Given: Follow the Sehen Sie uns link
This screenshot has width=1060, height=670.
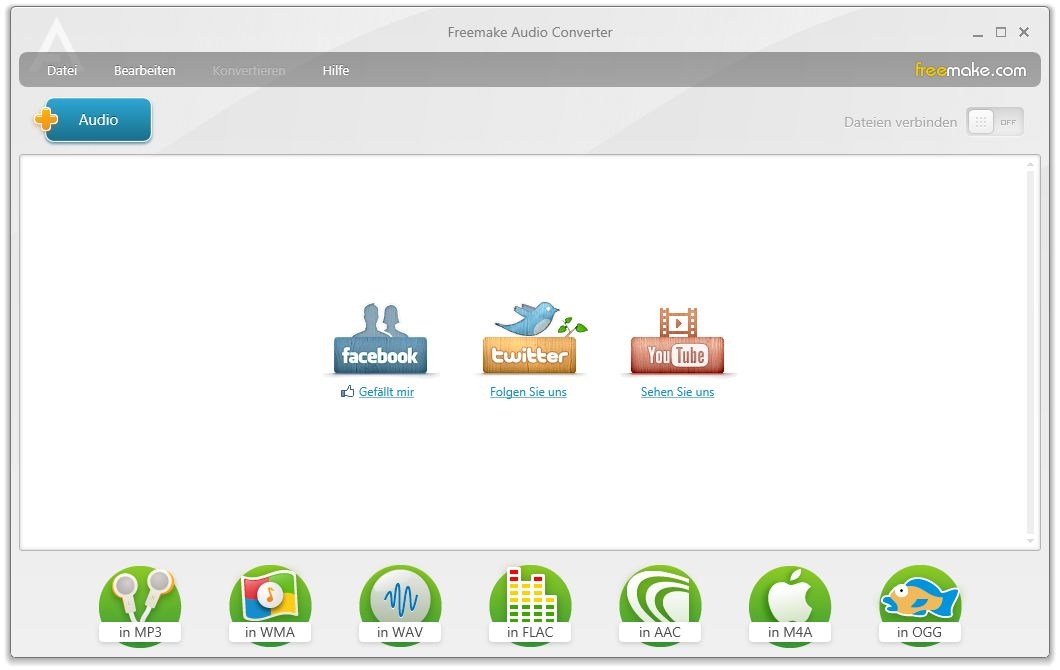Looking at the screenshot, I should coord(677,392).
